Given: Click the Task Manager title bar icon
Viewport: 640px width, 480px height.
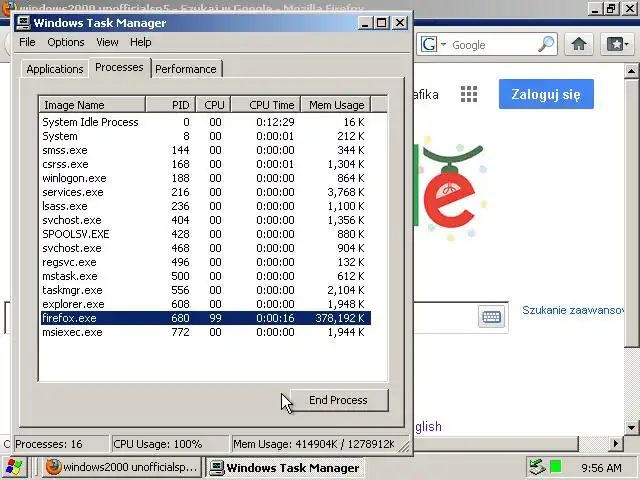Looking at the screenshot, I should point(23,22).
